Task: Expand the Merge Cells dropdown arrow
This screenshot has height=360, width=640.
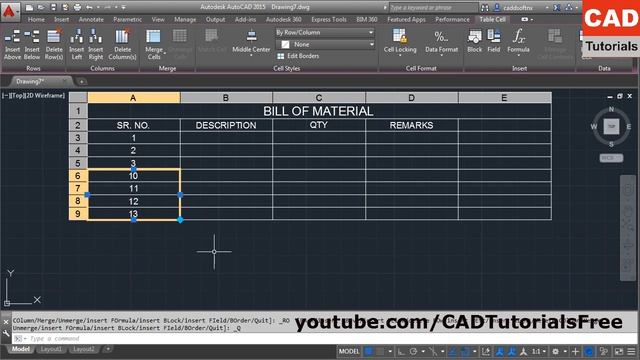Action: click(165, 53)
